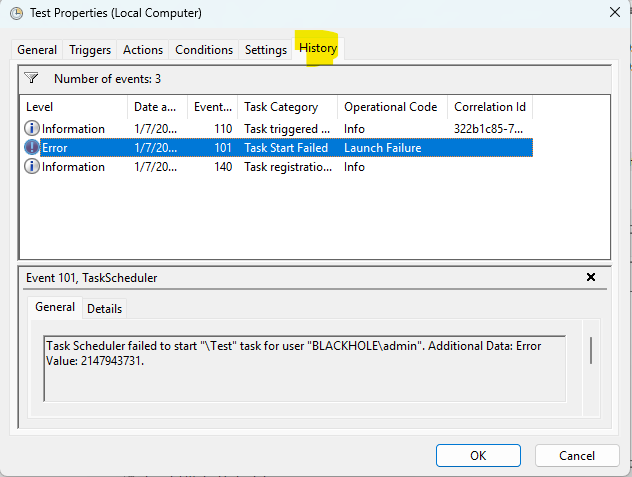Open the Triggers tab
Viewport: 632px width, 477px height.
pos(90,50)
